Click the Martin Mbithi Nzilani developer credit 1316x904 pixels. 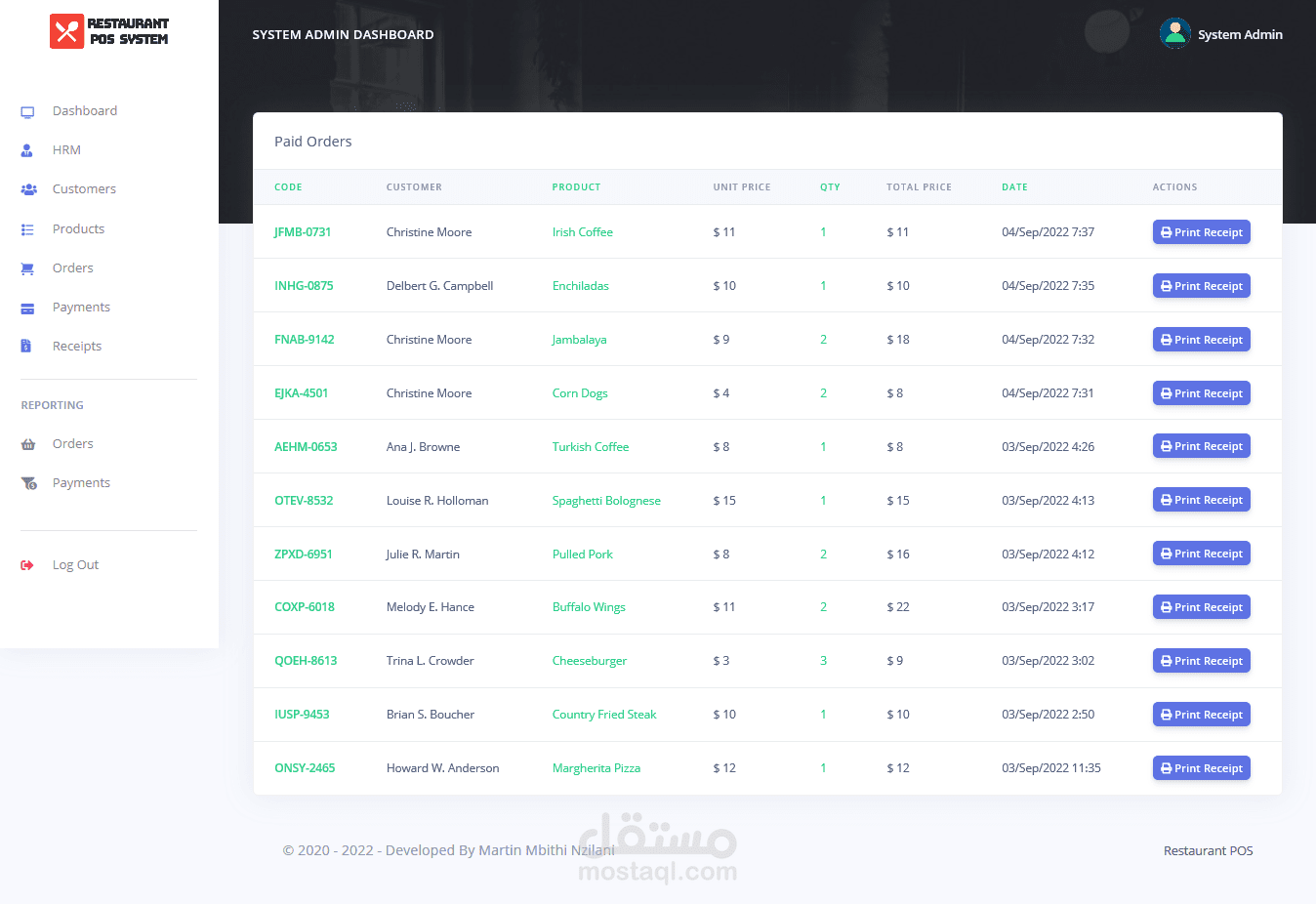(547, 850)
